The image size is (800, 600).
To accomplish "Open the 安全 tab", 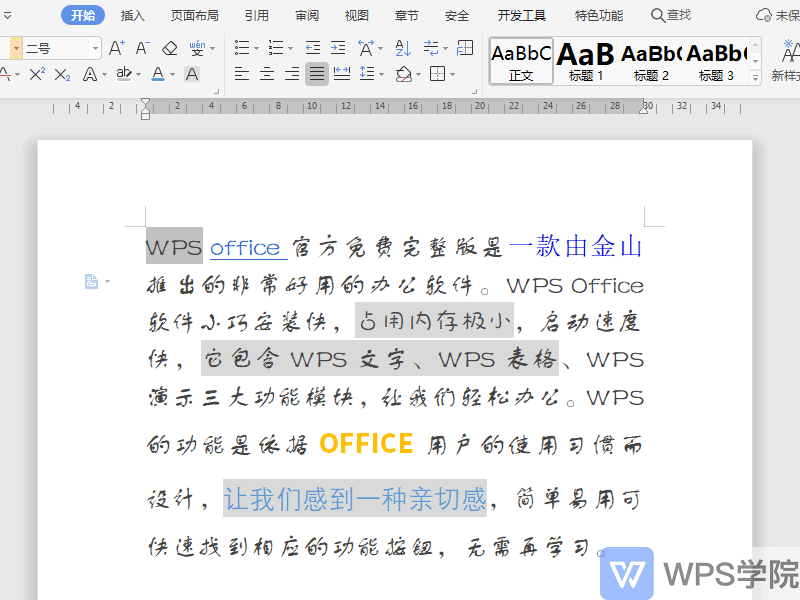I will [457, 16].
